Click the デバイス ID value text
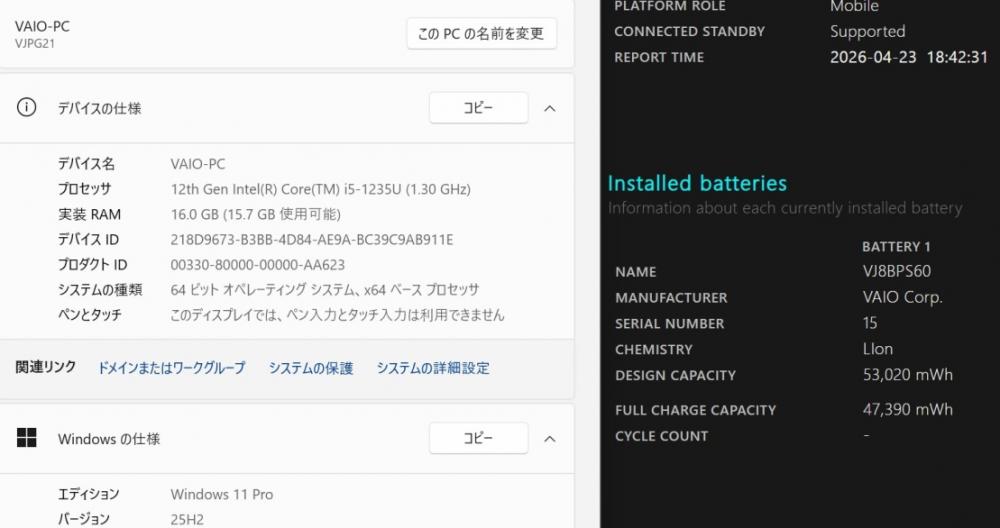 tap(312, 240)
